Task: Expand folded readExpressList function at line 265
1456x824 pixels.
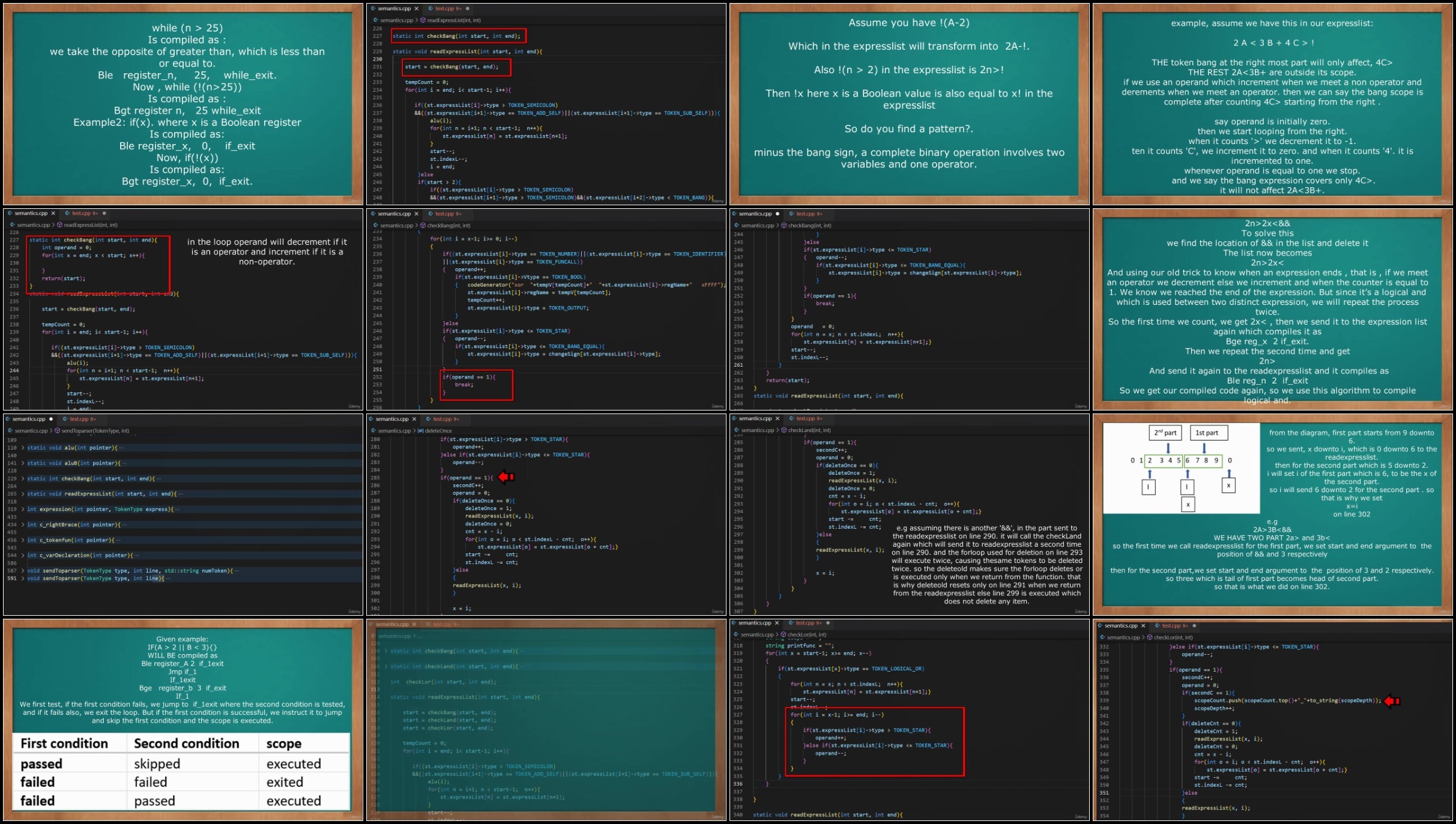Action: 23,494
